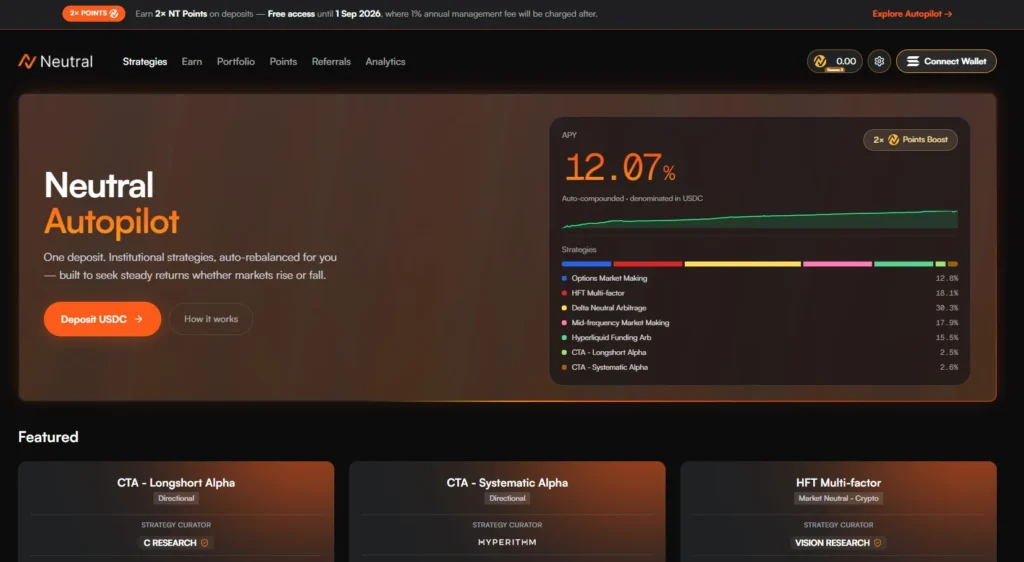Click the Neutral logo icon
Viewport: 1024px width, 562px height.
[27, 61]
